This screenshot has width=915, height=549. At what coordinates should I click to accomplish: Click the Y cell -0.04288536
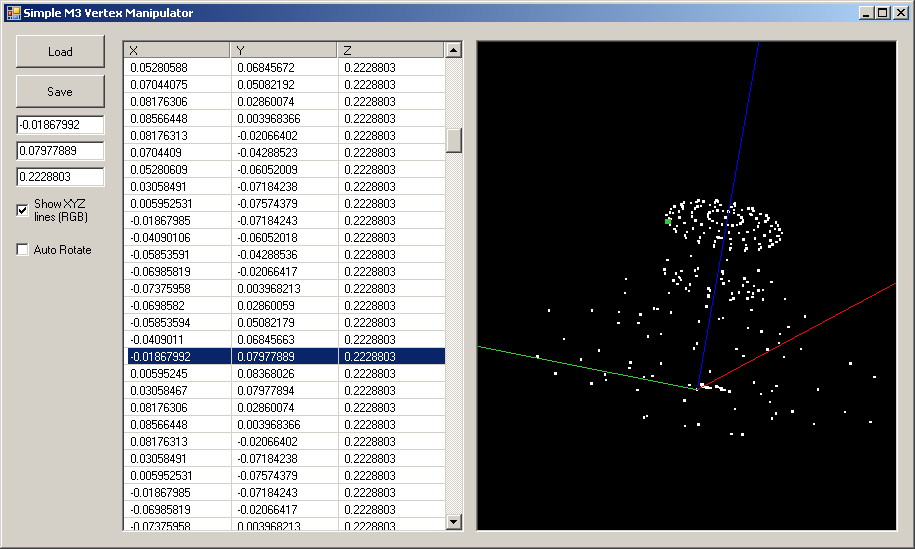[x=285, y=254]
